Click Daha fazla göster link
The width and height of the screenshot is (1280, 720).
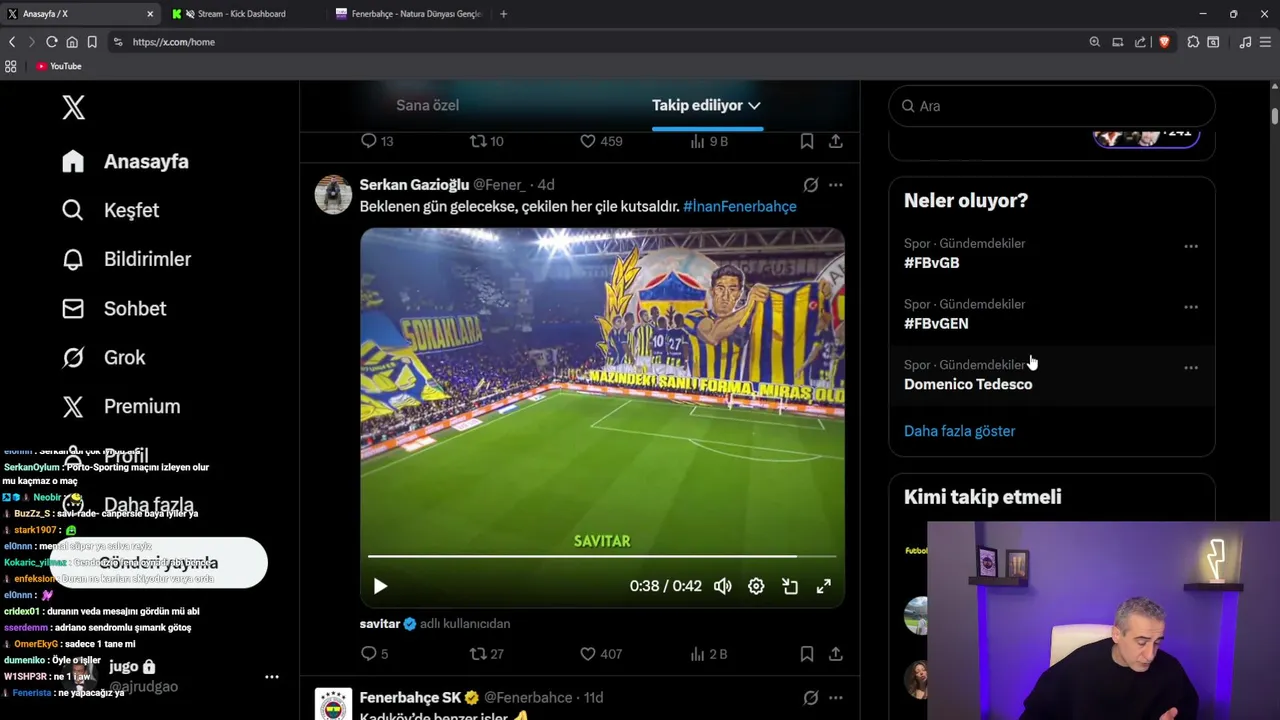coord(959,431)
